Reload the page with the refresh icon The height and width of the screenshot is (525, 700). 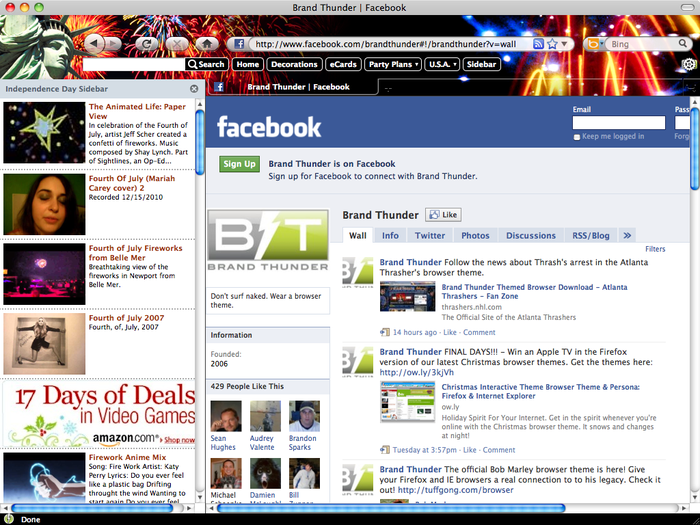[146, 44]
